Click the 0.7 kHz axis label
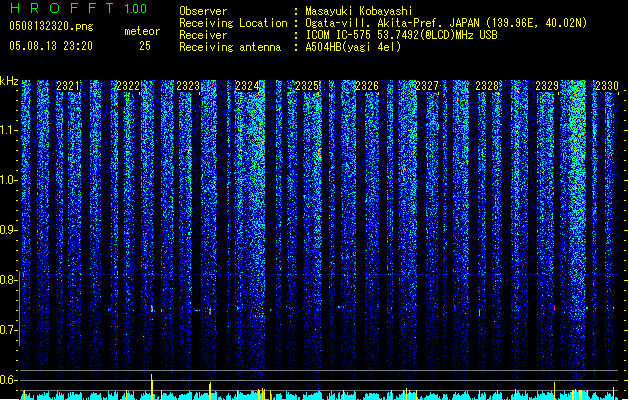 coord(8,330)
